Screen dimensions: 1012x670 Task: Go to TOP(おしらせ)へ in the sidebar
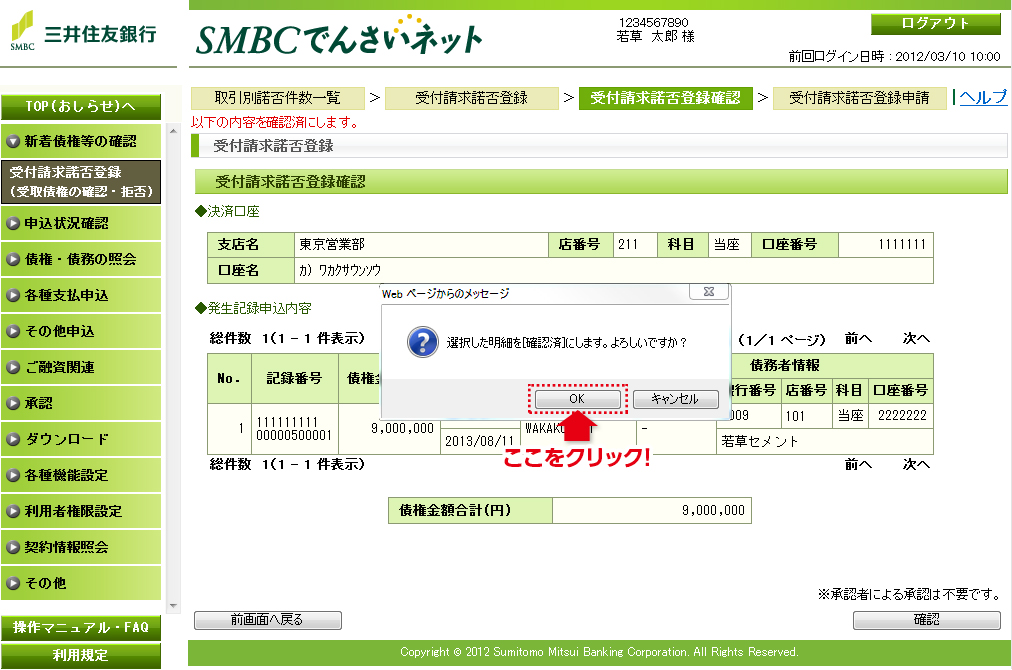(x=81, y=107)
